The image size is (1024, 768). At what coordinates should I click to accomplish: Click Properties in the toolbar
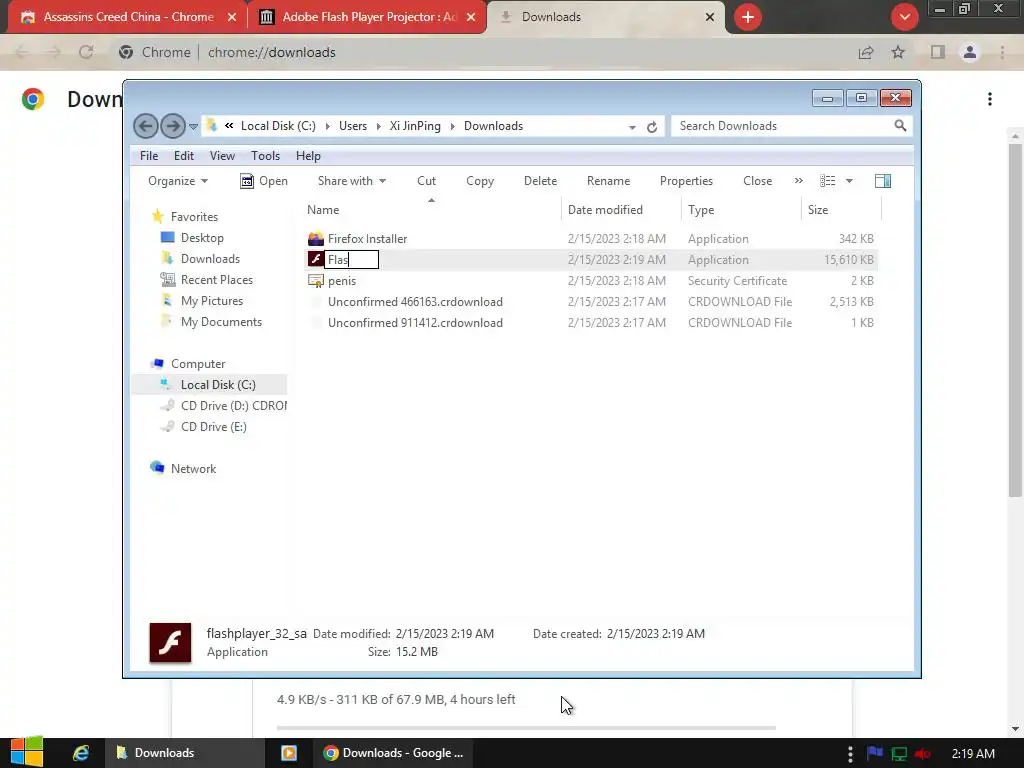(x=686, y=181)
